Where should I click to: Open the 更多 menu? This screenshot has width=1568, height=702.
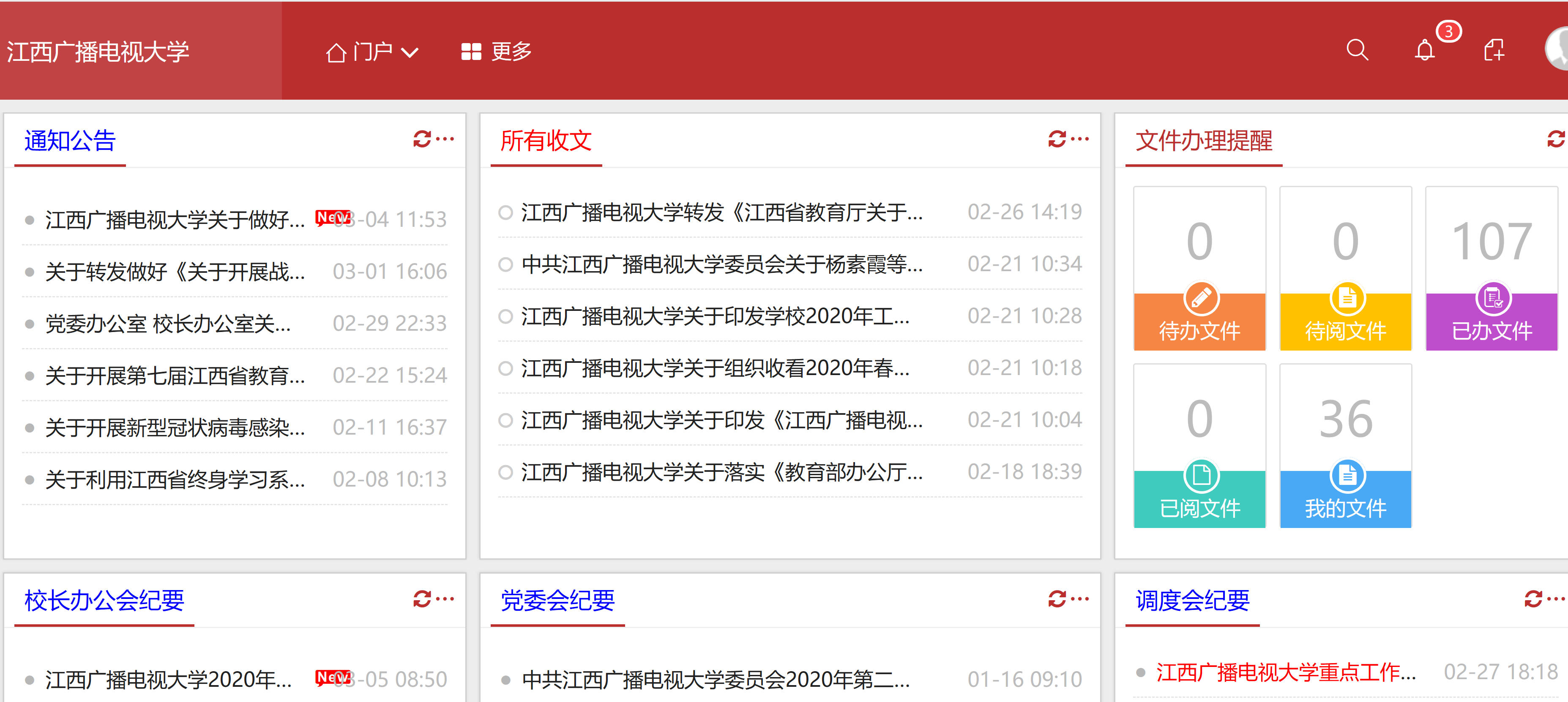[x=497, y=52]
